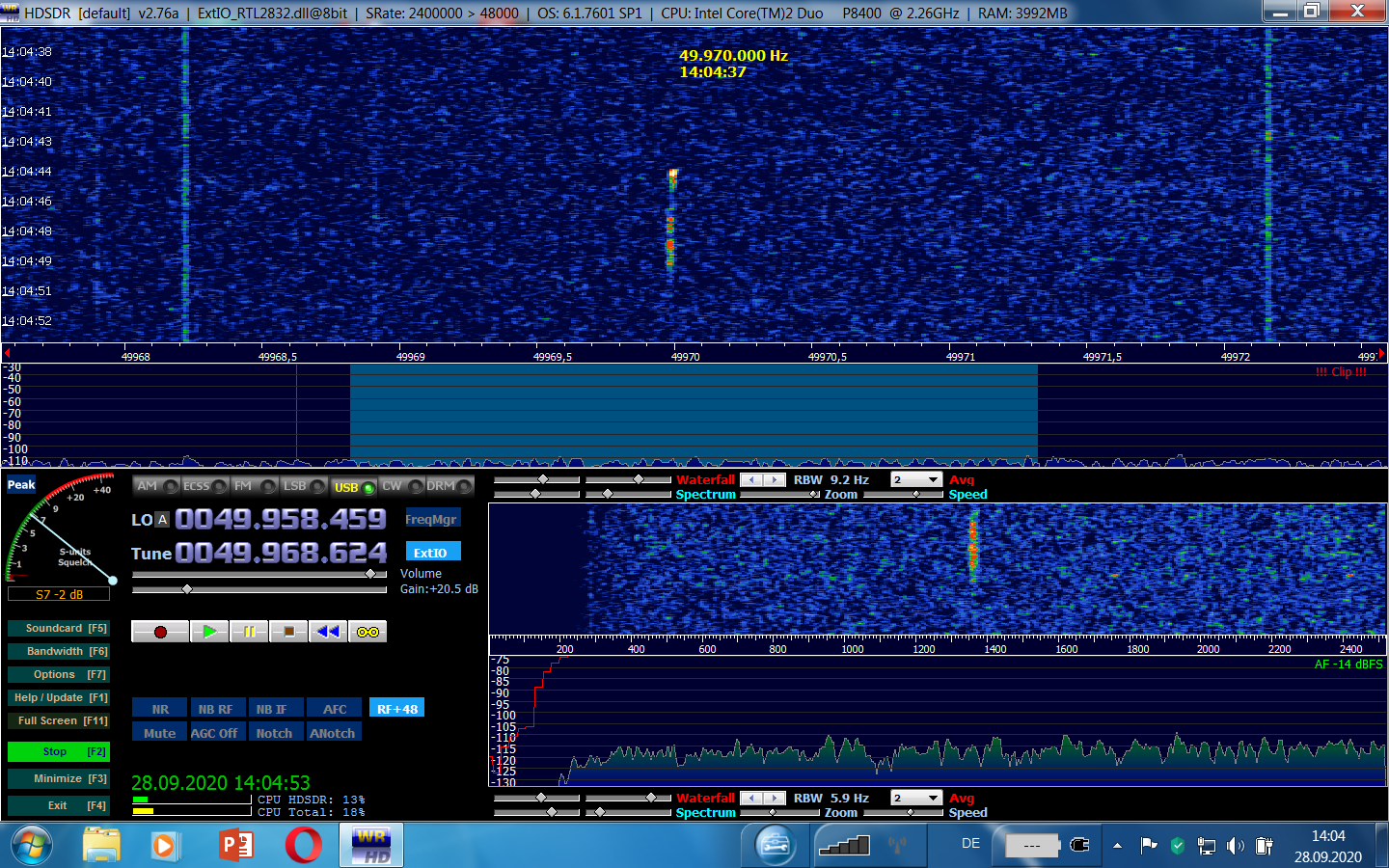Toggle the RF+48 button

click(x=396, y=709)
